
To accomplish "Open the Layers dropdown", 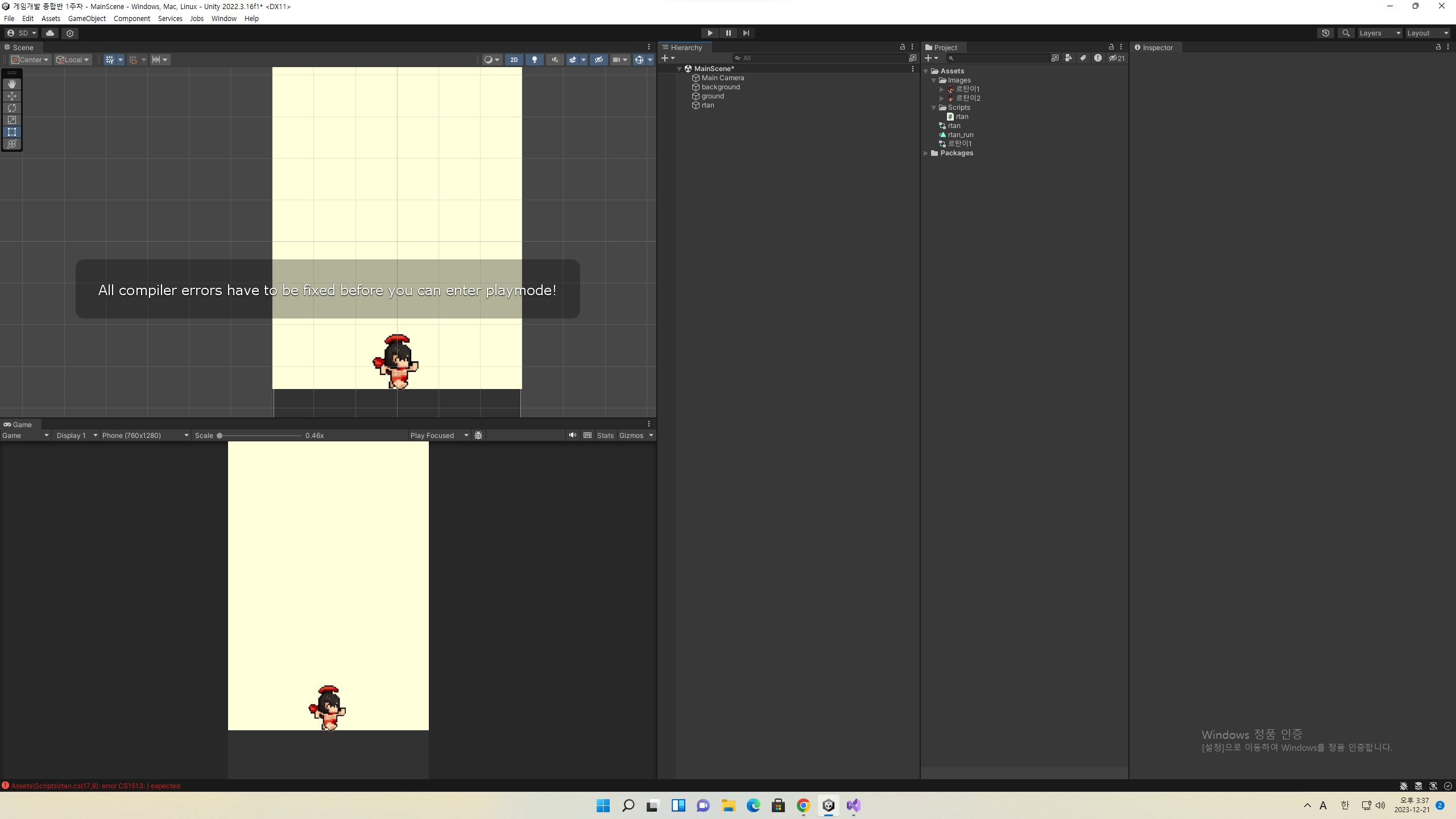I will pyautogui.click(x=1380, y=33).
